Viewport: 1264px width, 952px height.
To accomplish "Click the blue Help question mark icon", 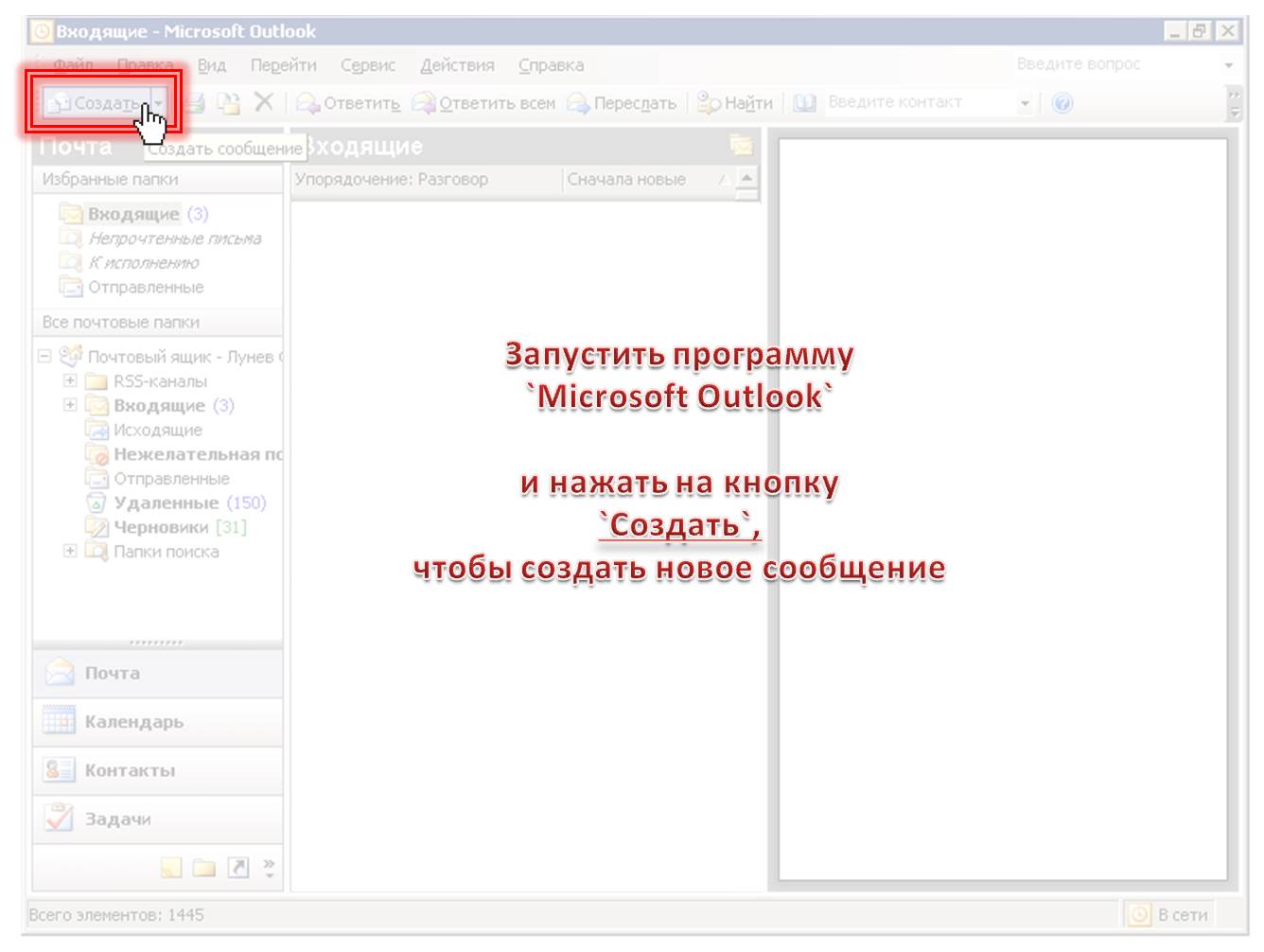I will click(x=1062, y=102).
